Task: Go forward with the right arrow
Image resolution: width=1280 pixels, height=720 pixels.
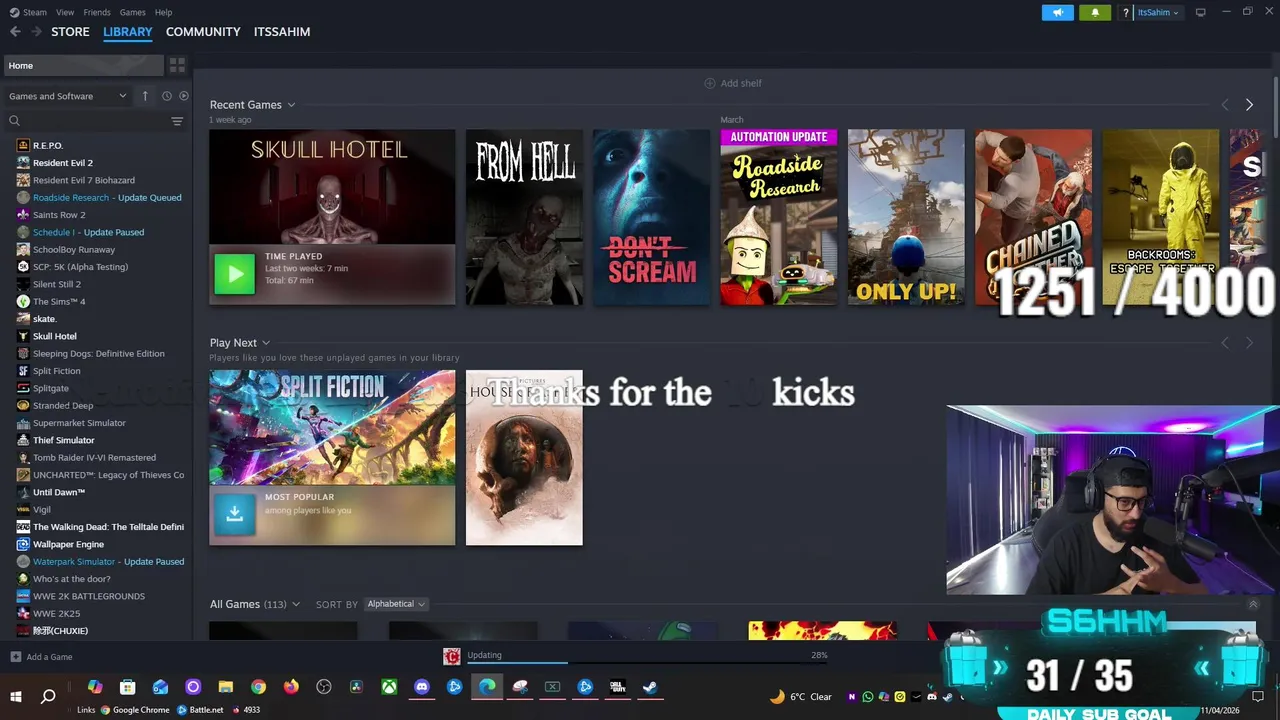Action: [x=37, y=32]
